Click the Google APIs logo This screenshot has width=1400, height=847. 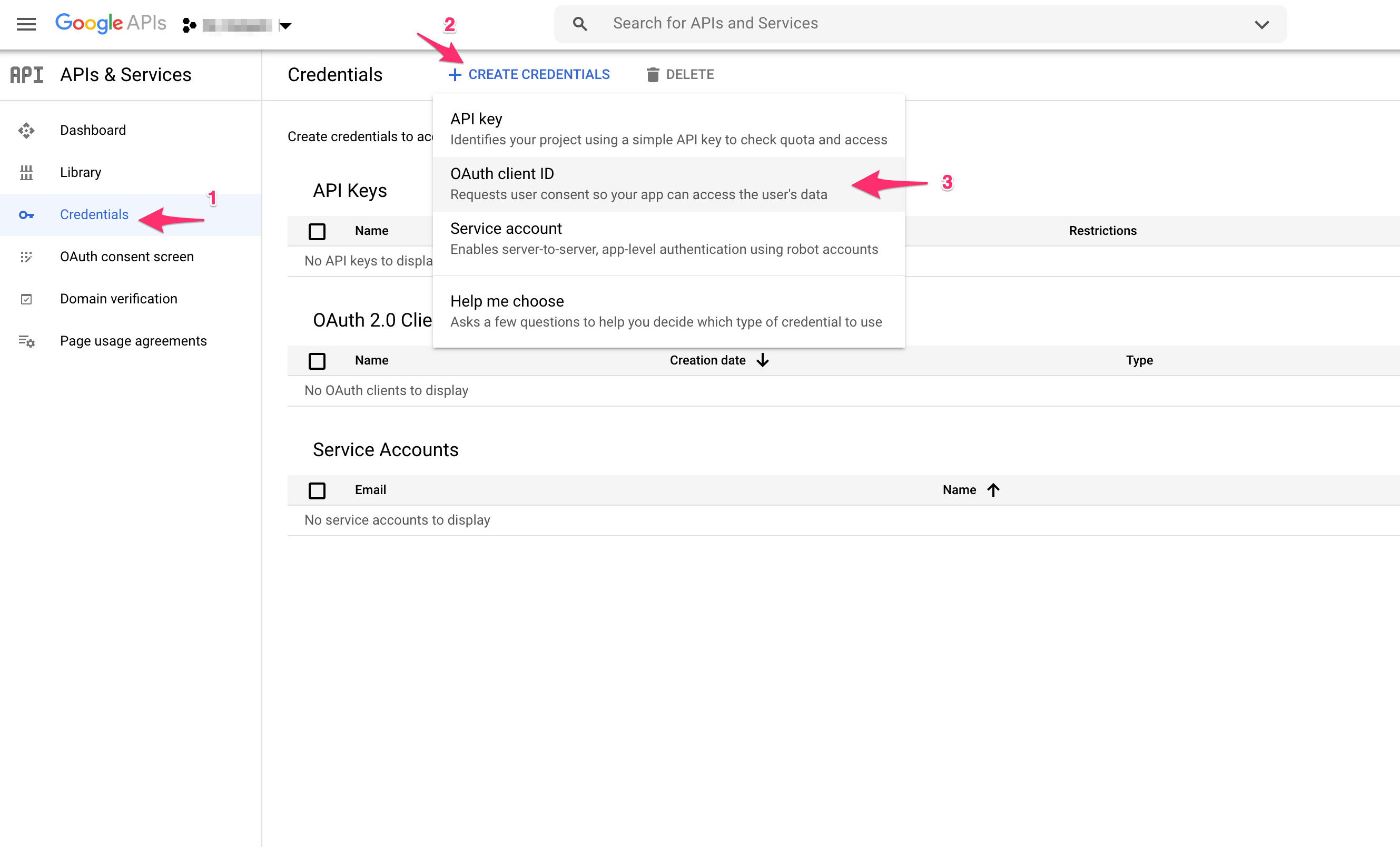[x=110, y=23]
